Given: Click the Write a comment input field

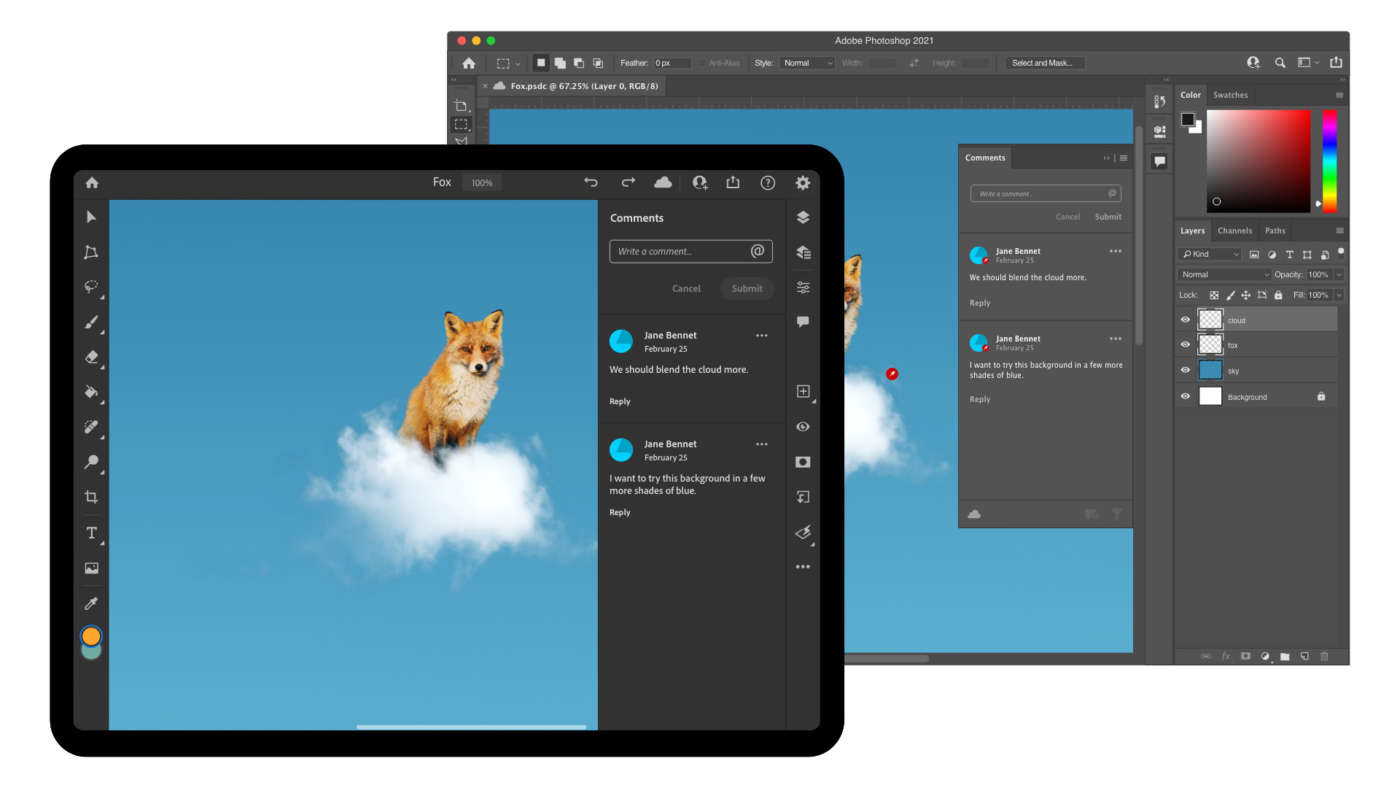Looking at the screenshot, I should 690,251.
